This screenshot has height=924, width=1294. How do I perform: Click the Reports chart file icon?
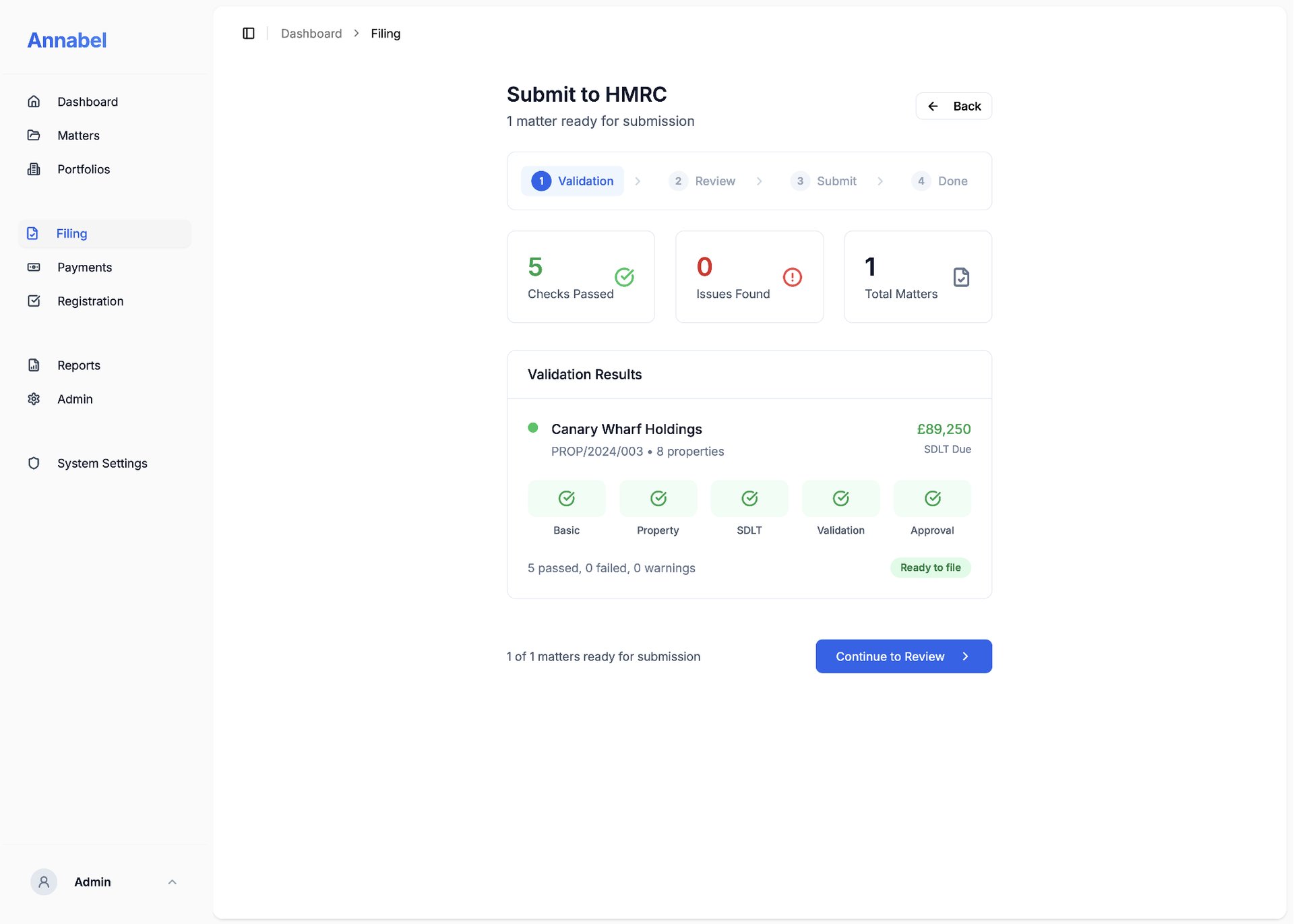point(34,365)
